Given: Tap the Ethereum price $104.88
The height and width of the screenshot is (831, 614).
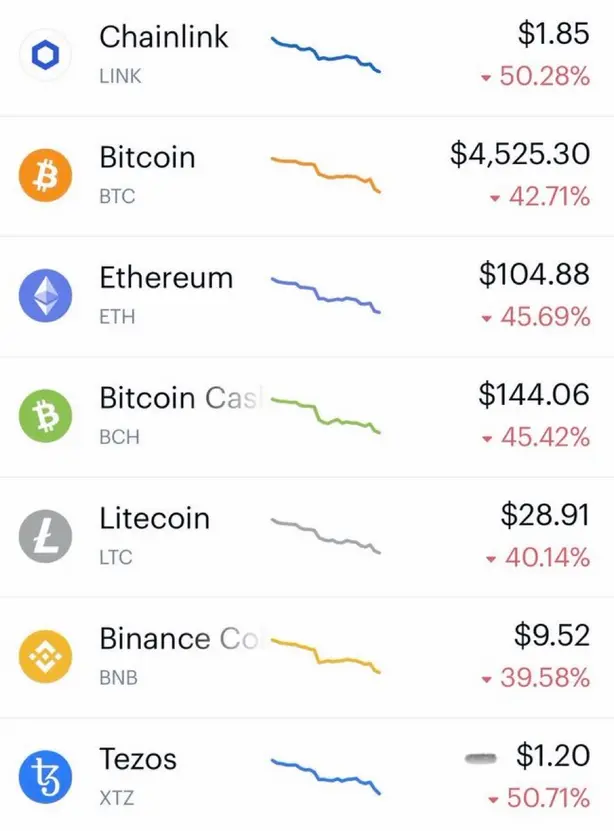Looking at the screenshot, I should (x=534, y=274).
